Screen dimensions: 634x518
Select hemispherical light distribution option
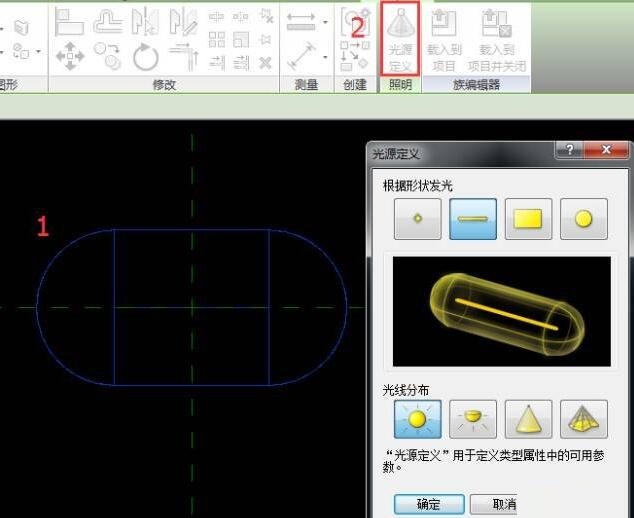tap(473, 419)
